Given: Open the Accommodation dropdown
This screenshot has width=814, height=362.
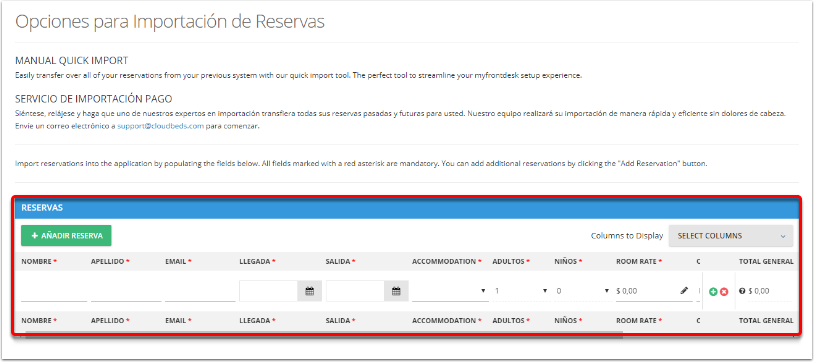Looking at the screenshot, I should [x=450, y=291].
